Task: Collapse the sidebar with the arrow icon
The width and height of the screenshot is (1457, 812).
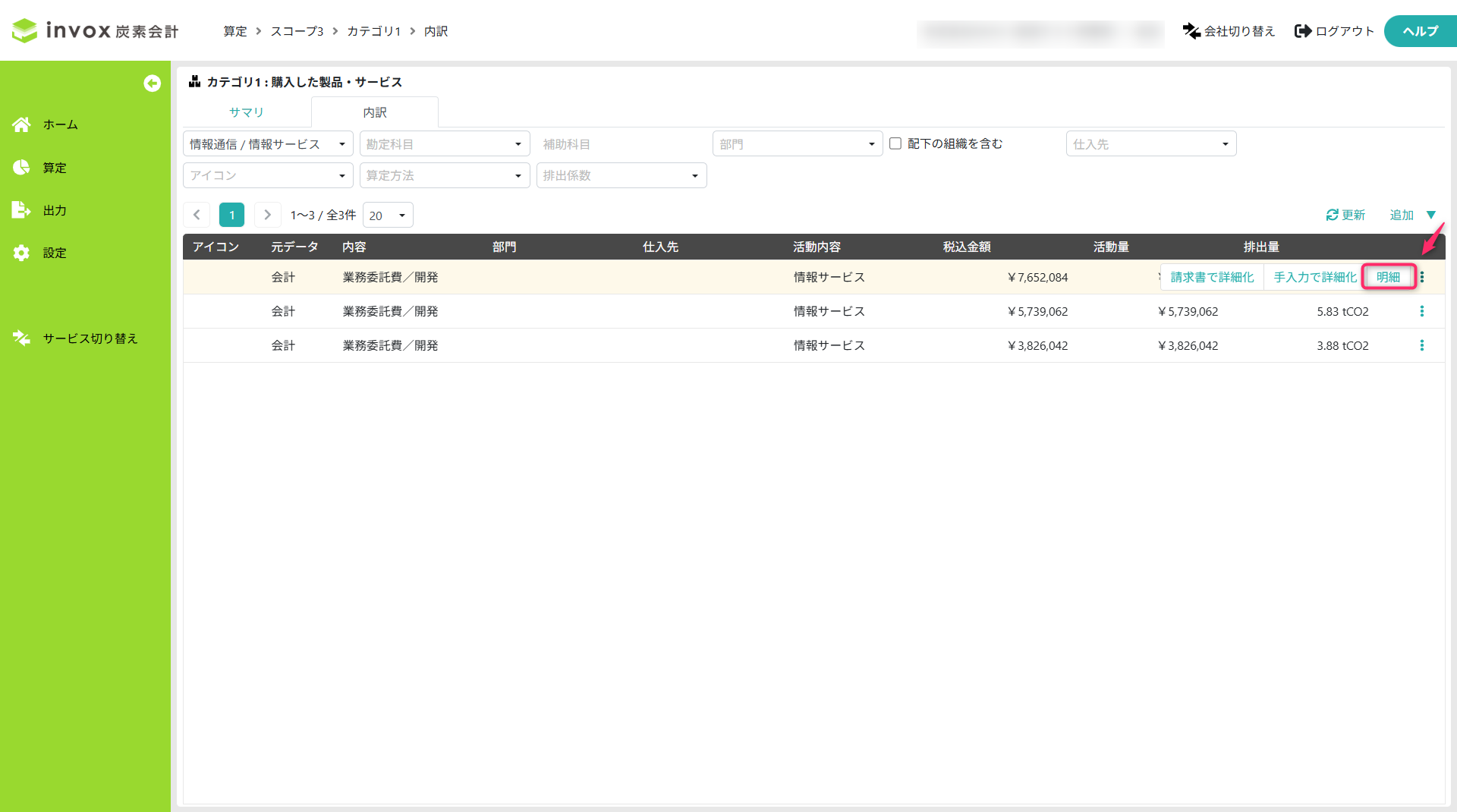Action: [152, 83]
